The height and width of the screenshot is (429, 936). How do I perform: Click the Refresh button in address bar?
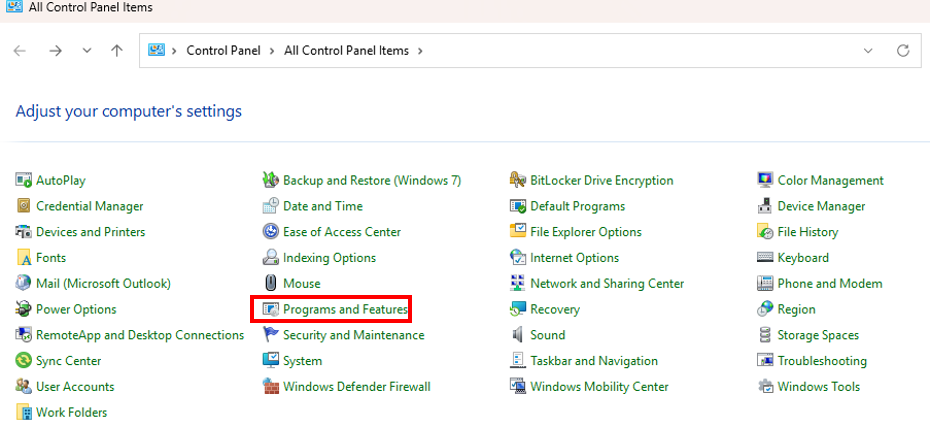coord(903,50)
